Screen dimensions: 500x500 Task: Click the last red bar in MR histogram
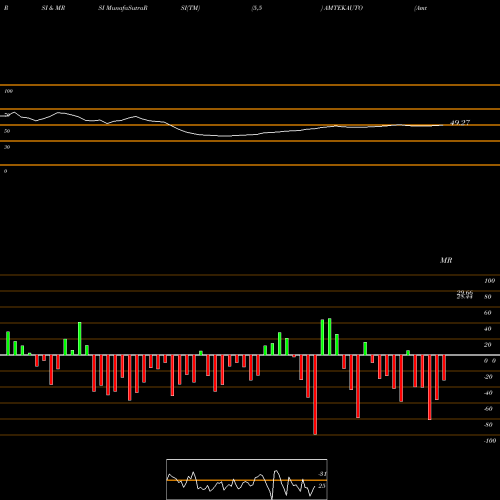pyautogui.click(x=444, y=368)
